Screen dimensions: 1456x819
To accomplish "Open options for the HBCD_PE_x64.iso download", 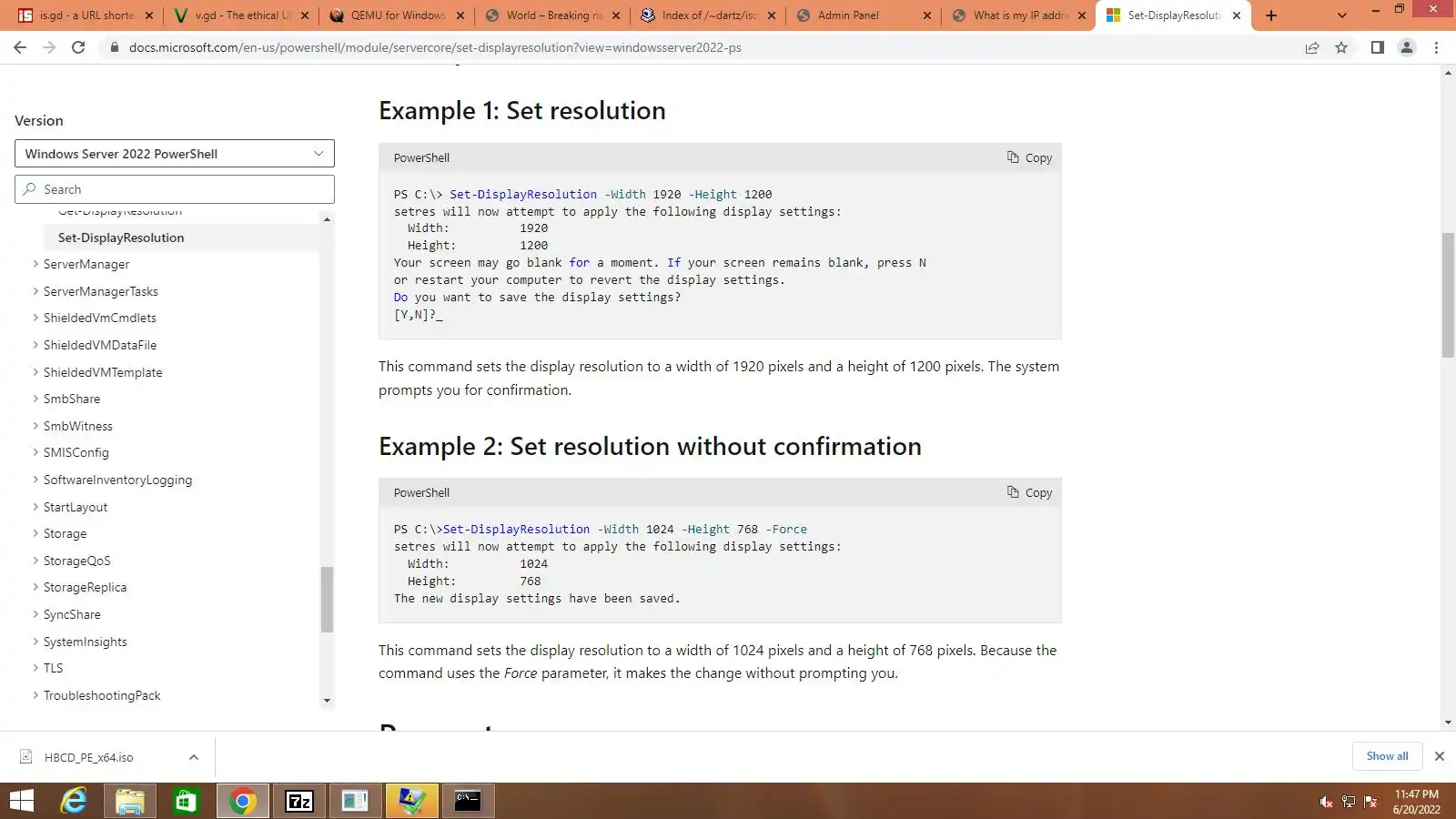I will tap(194, 757).
